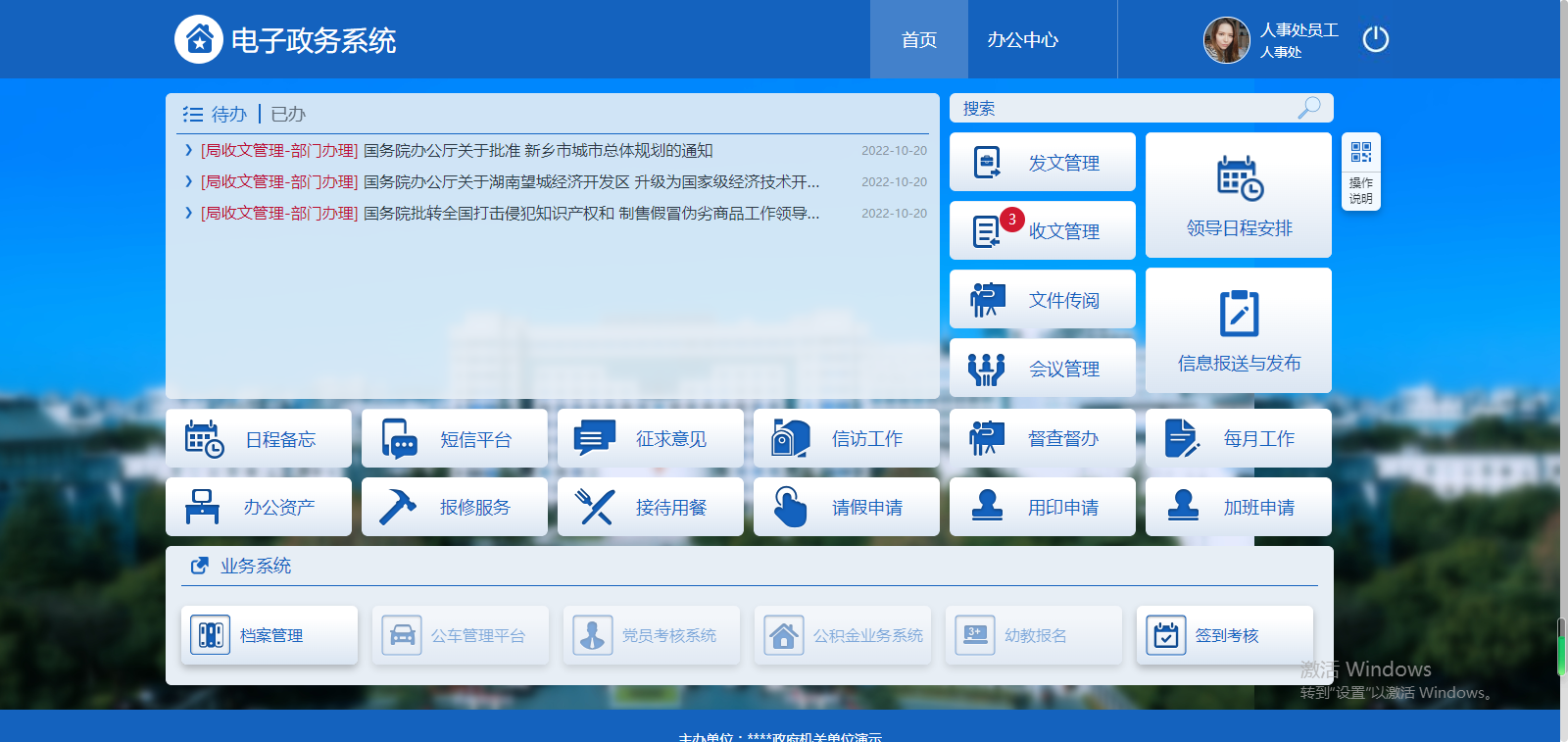Click the 督查督办 presenter icon

(x=988, y=438)
